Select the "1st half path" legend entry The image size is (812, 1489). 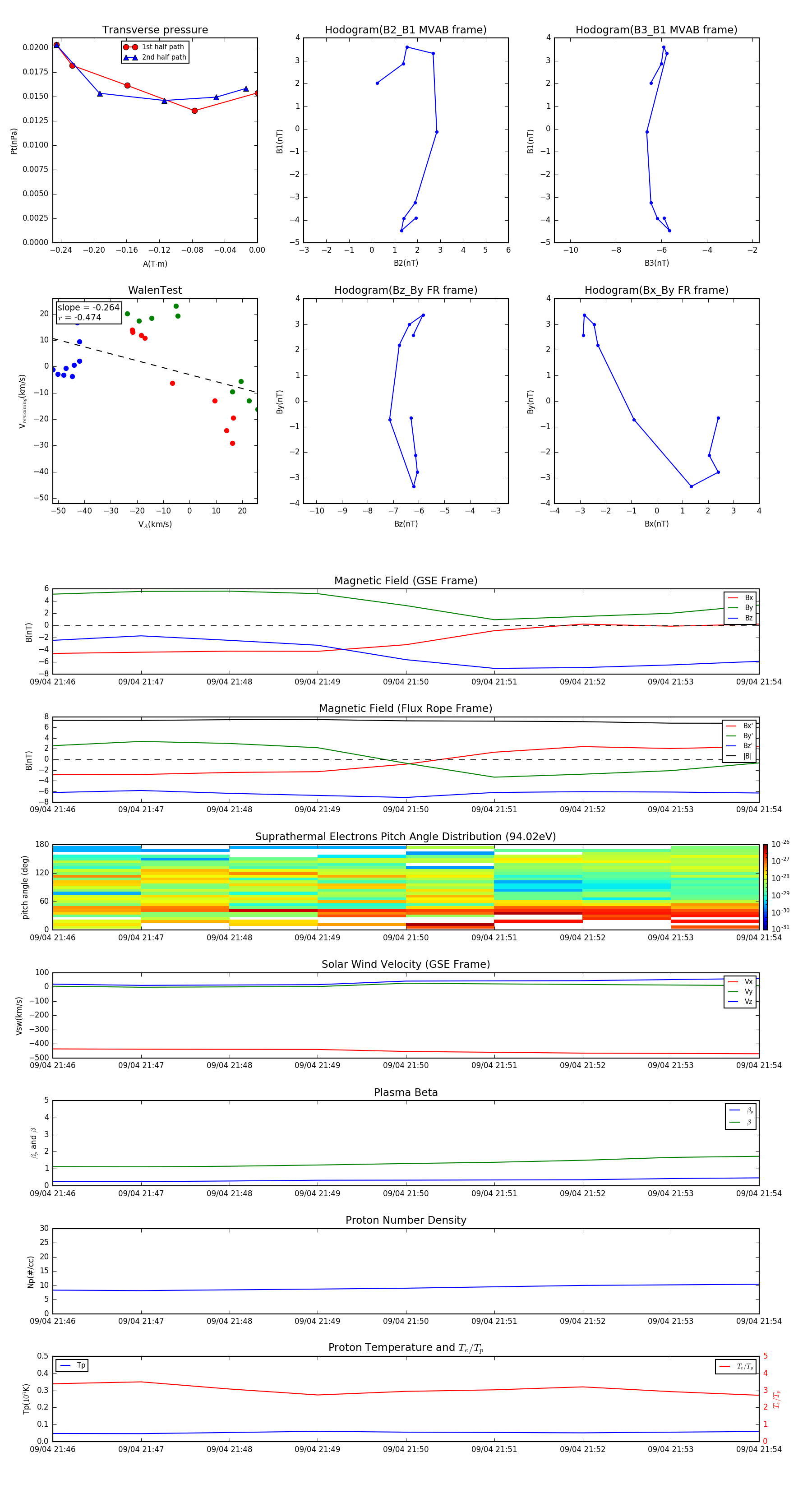[x=154, y=47]
